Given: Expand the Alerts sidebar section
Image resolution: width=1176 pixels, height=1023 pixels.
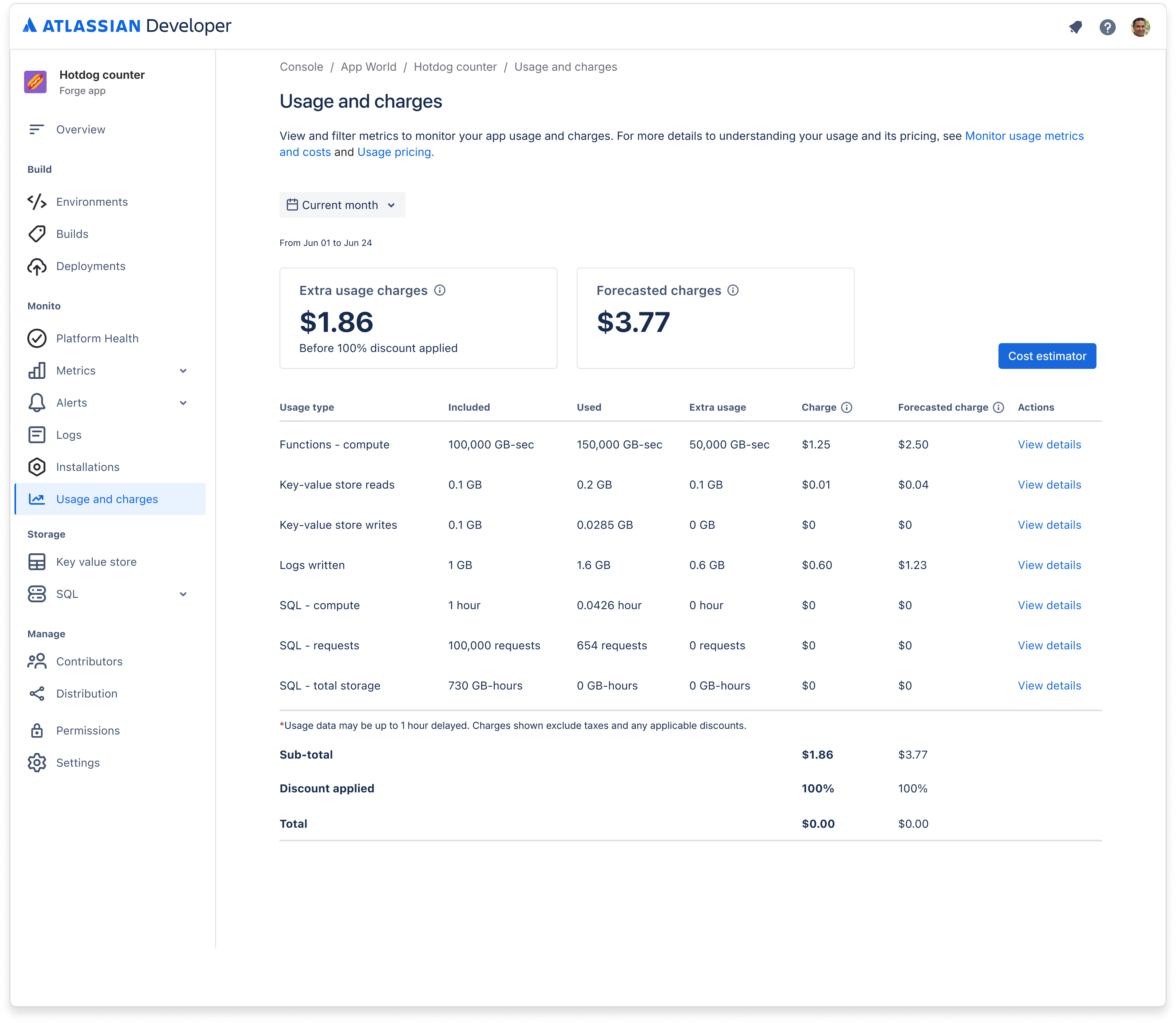Looking at the screenshot, I should point(183,403).
